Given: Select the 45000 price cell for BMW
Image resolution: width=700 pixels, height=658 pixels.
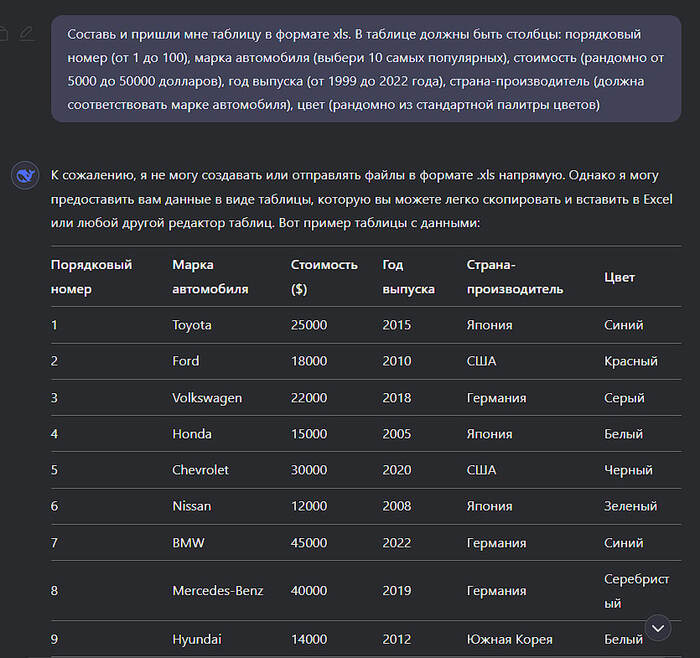Looking at the screenshot, I should 309,543.
